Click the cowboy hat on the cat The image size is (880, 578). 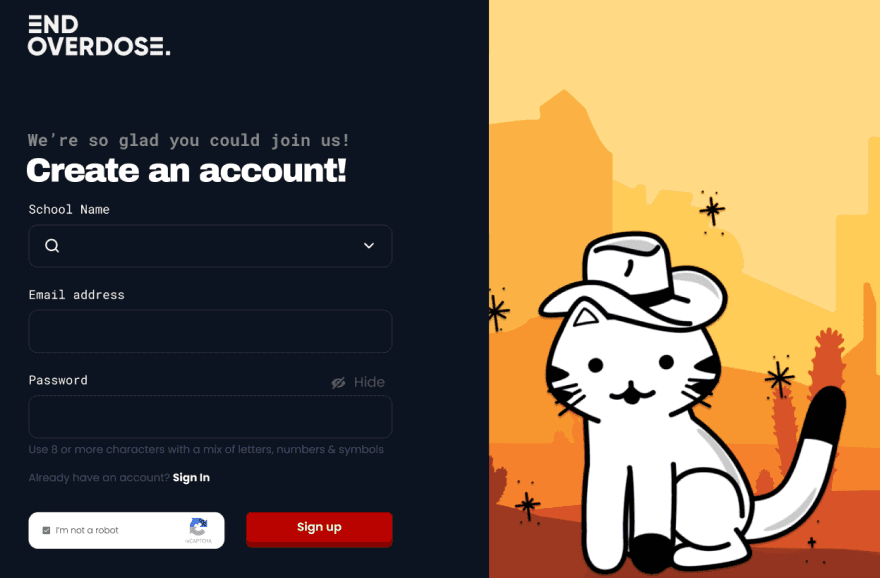pyautogui.click(x=633, y=281)
